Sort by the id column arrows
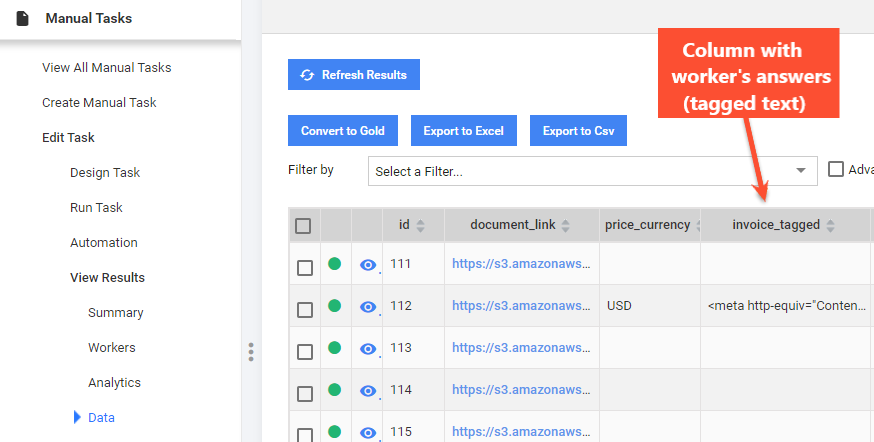The height and width of the screenshot is (442, 874). tap(420, 226)
